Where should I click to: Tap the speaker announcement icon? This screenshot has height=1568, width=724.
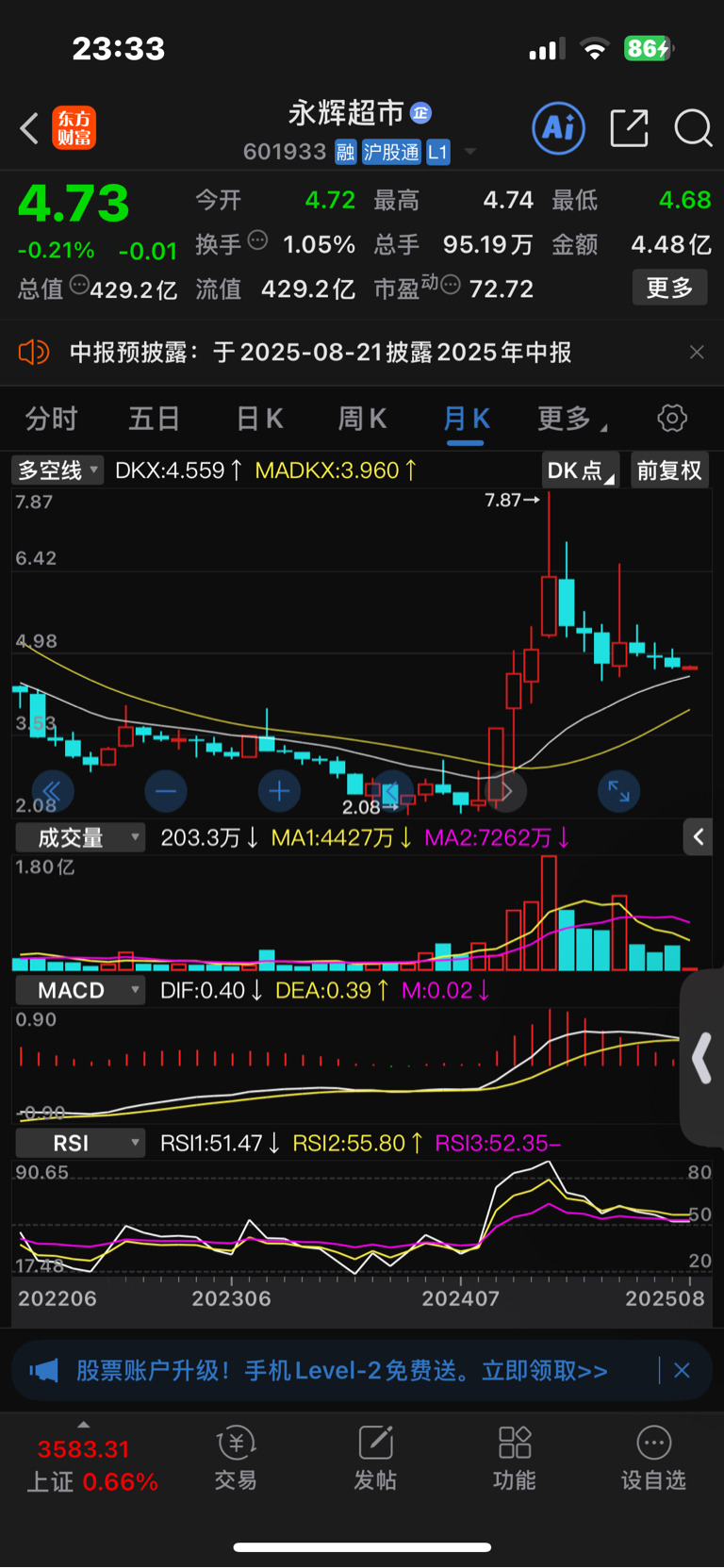pyautogui.click(x=34, y=353)
